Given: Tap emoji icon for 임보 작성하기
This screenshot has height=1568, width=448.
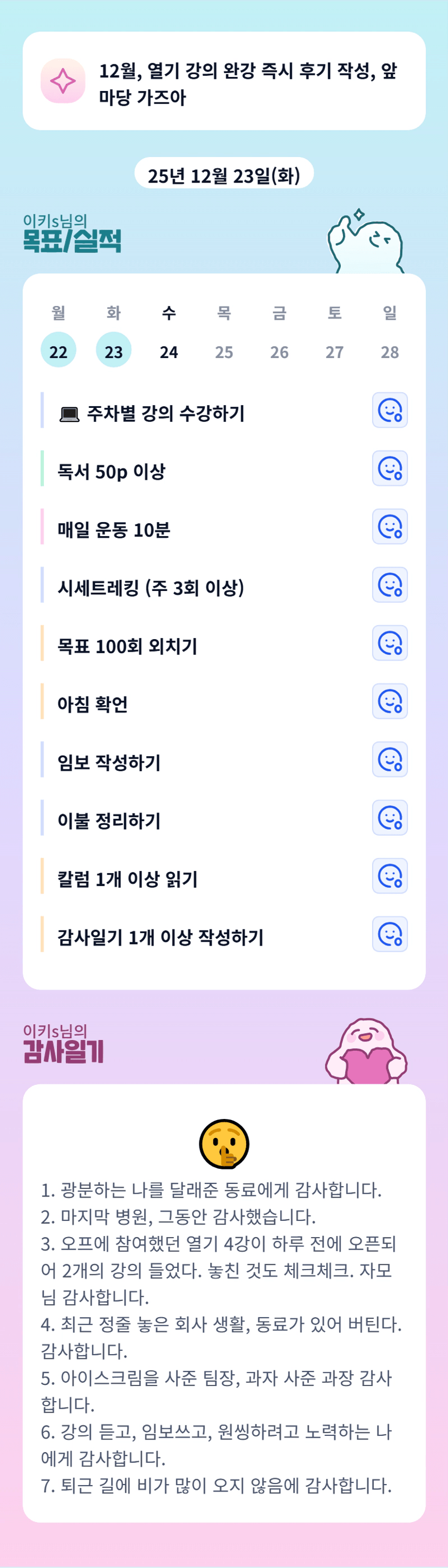Looking at the screenshot, I should pyautogui.click(x=389, y=760).
